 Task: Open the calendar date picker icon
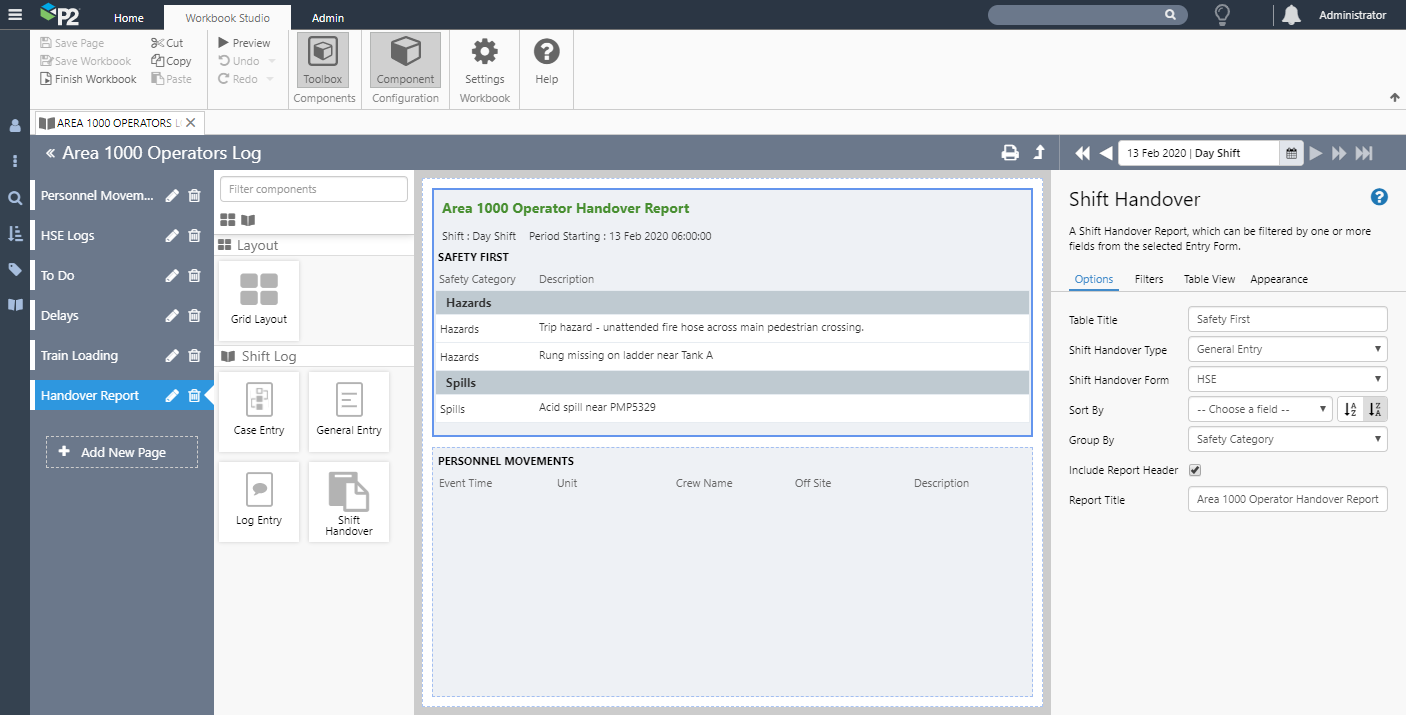pyautogui.click(x=1291, y=153)
